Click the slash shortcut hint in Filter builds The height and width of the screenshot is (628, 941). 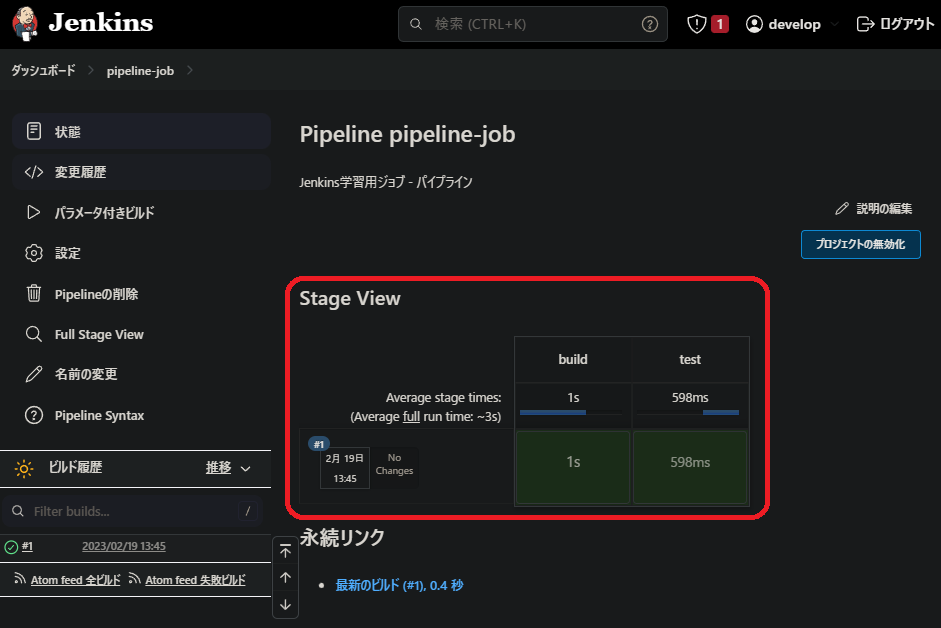[x=248, y=511]
